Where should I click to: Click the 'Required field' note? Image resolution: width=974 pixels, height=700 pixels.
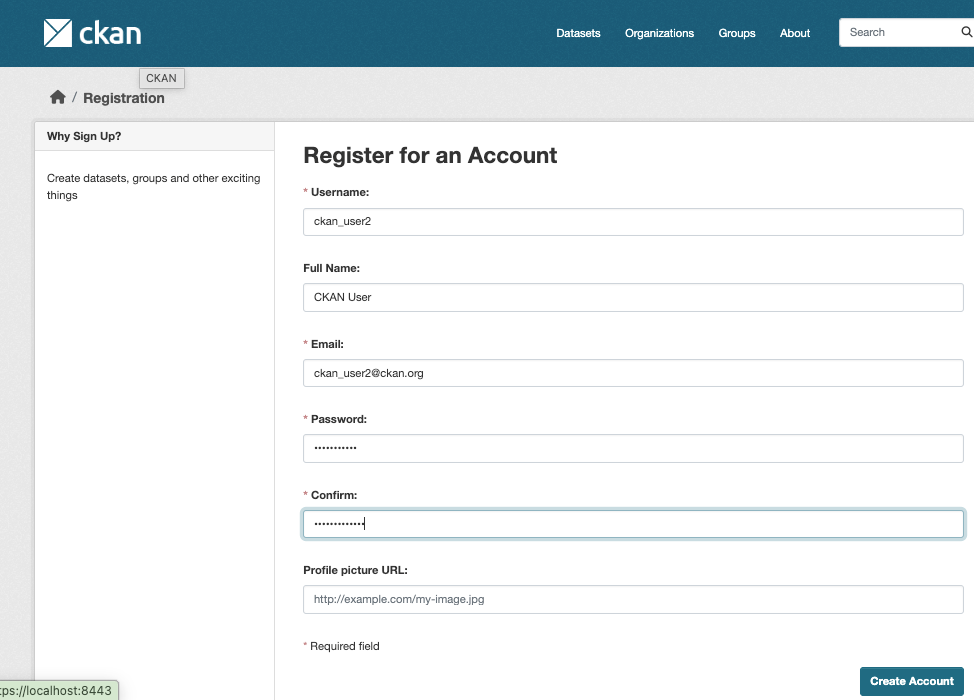pyautogui.click(x=344, y=646)
